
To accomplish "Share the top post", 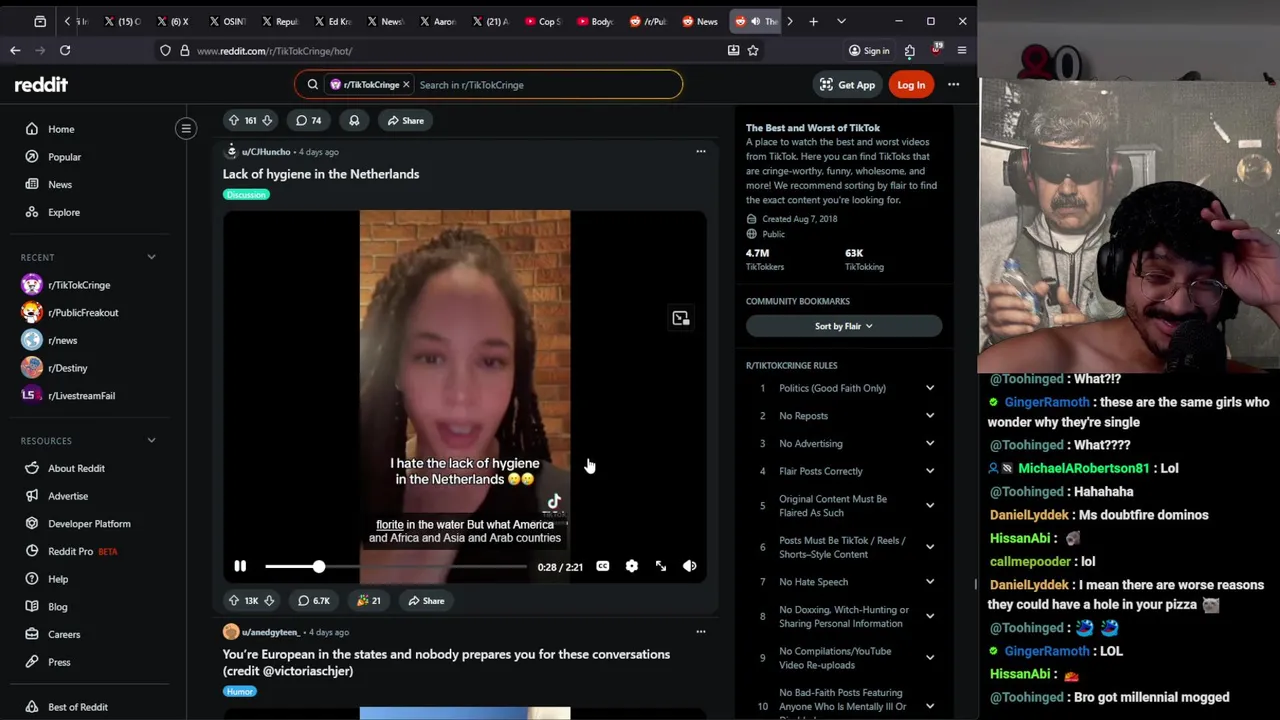I will pyautogui.click(x=405, y=121).
